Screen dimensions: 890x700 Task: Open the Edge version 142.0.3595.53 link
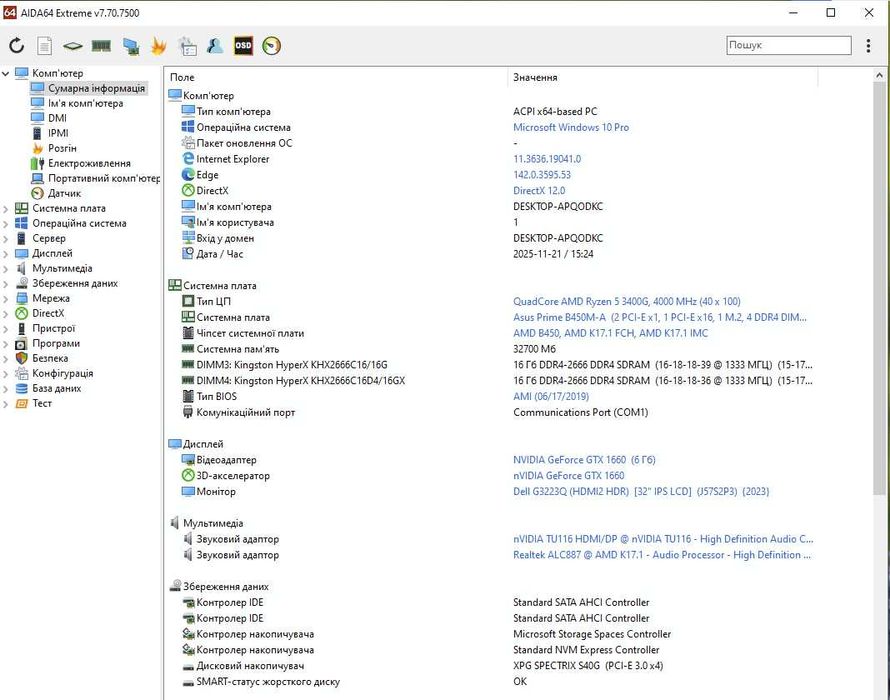(x=541, y=175)
